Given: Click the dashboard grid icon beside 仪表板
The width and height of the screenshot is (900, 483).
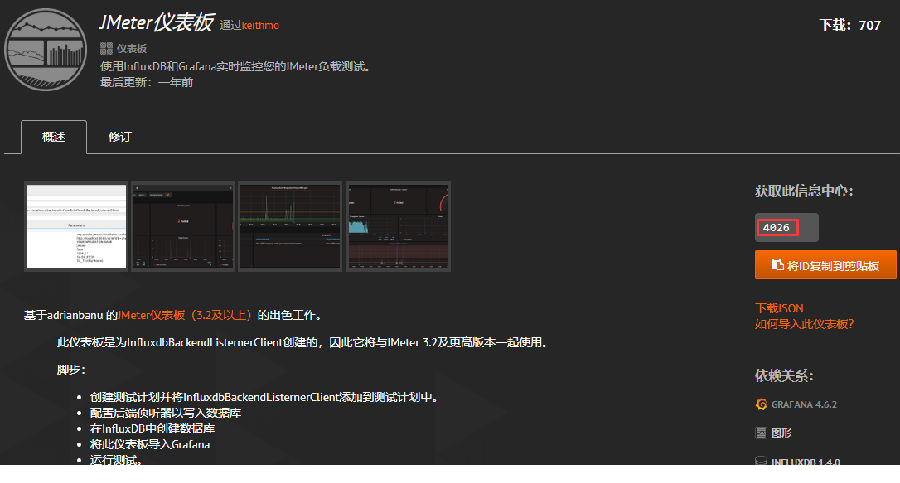Looking at the screenshot, I should point(106,48).
